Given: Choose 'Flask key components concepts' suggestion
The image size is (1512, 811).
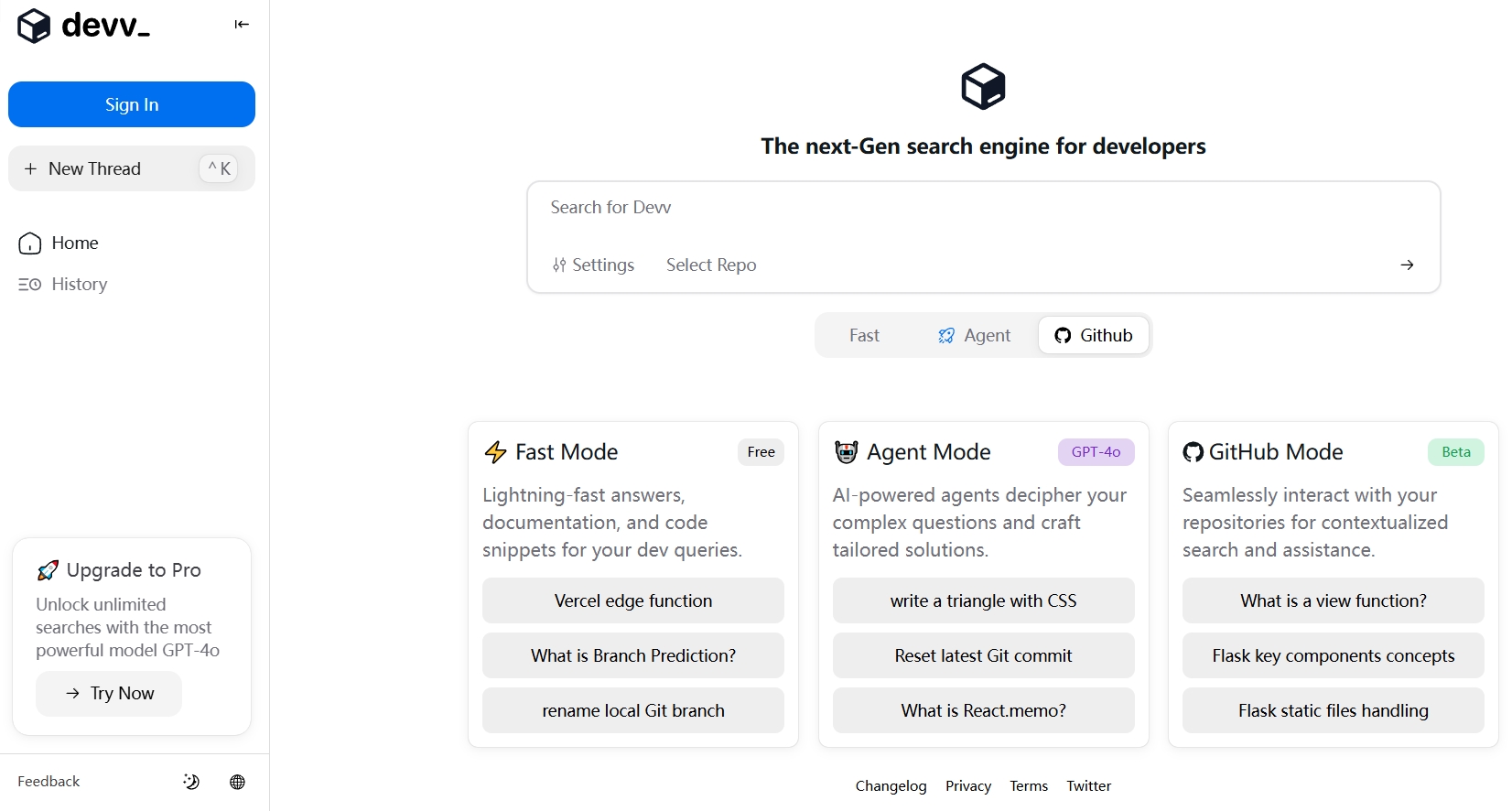Looking at the screenshot, I should (x=1334, y=655).
